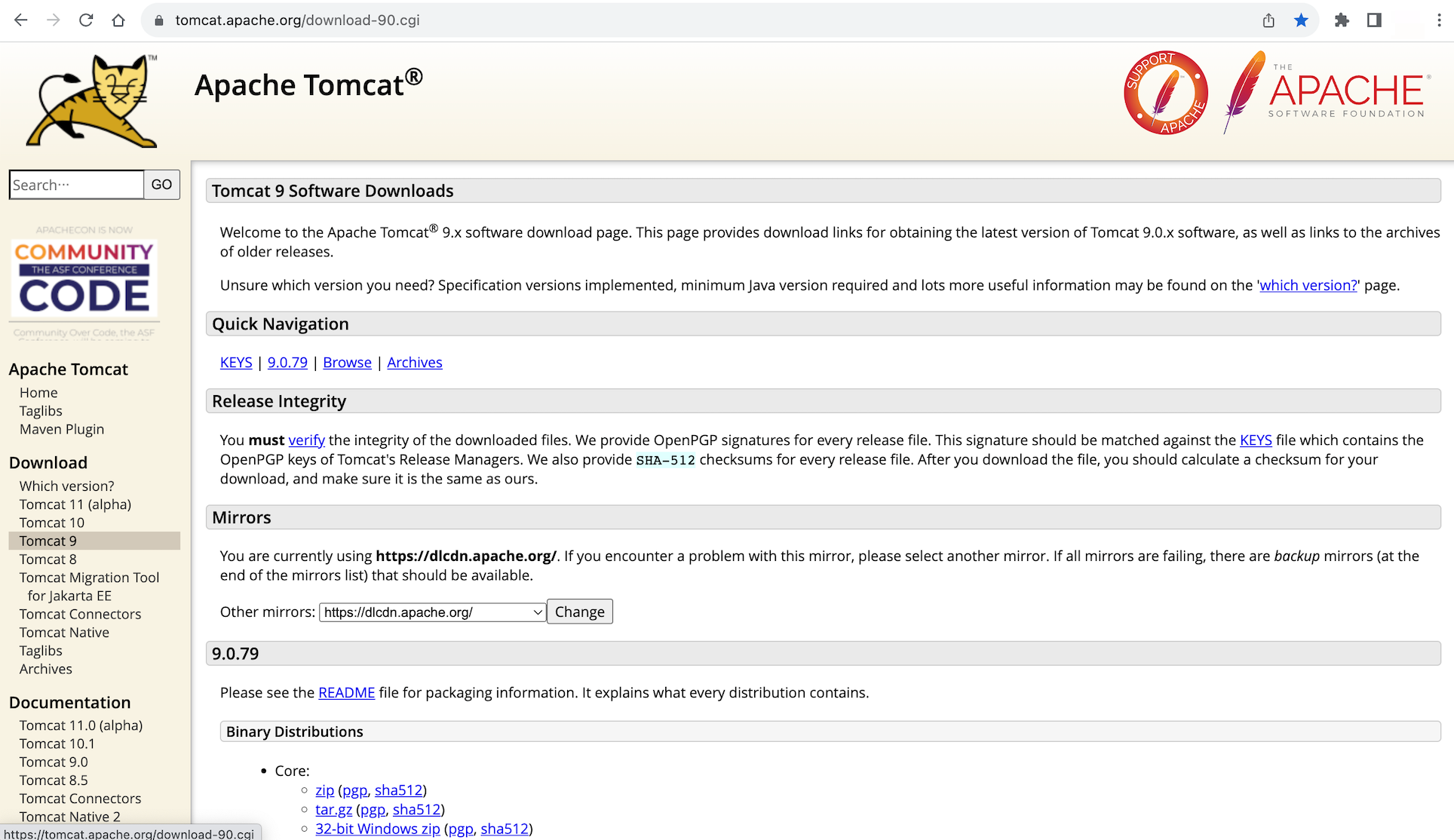Open pgp signature for tar.gz
The image size is (1454, 840).
coord(373,810)
